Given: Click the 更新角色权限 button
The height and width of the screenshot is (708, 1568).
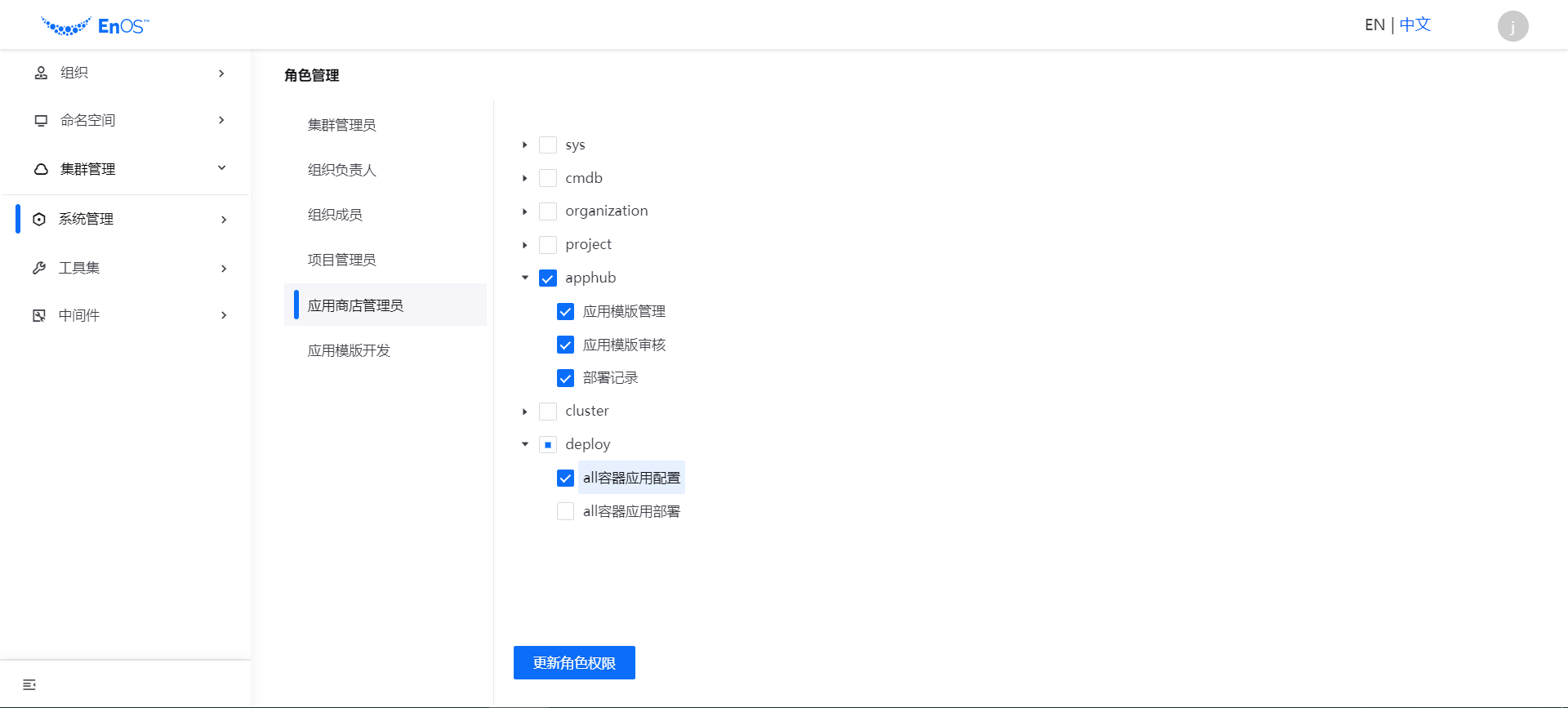Looking at the screenshot, I should tap(574, 663).
